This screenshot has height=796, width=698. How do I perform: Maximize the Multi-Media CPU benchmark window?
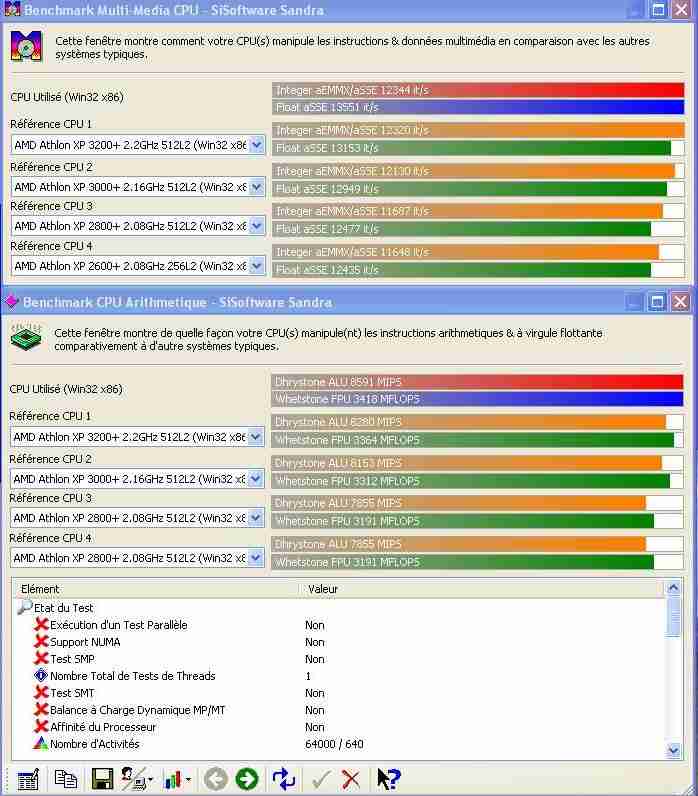[x=658, y=10]
